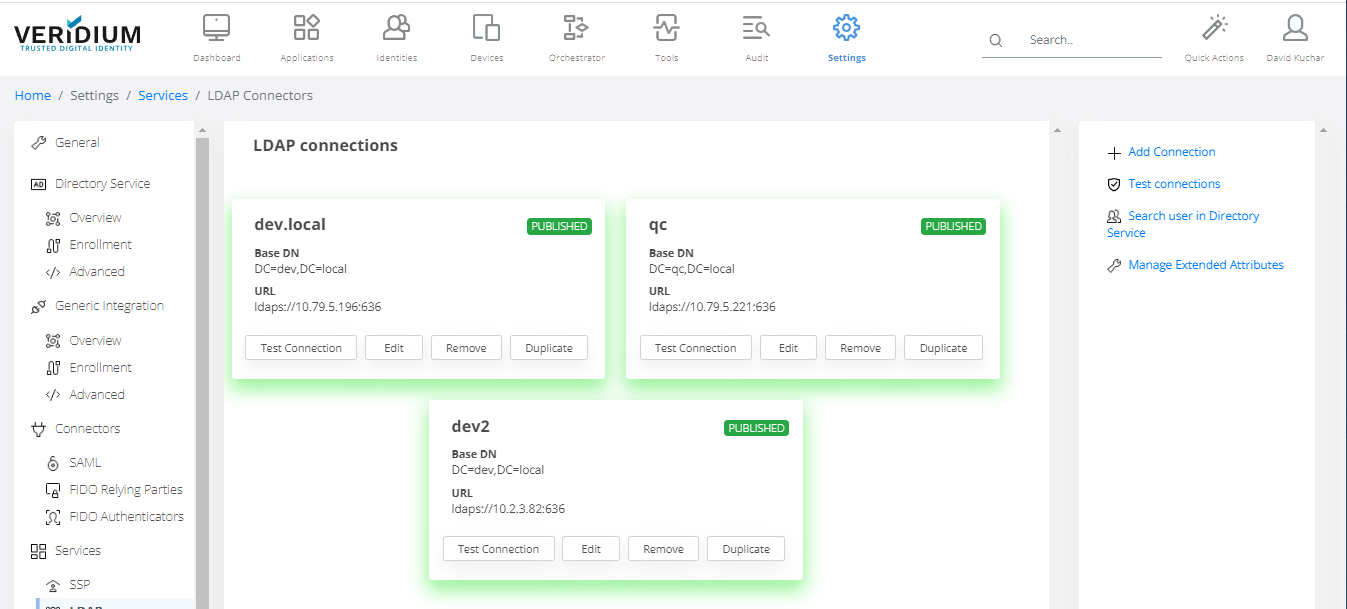Open the David Kuchar user profile icon

(x=1295, y=28)
